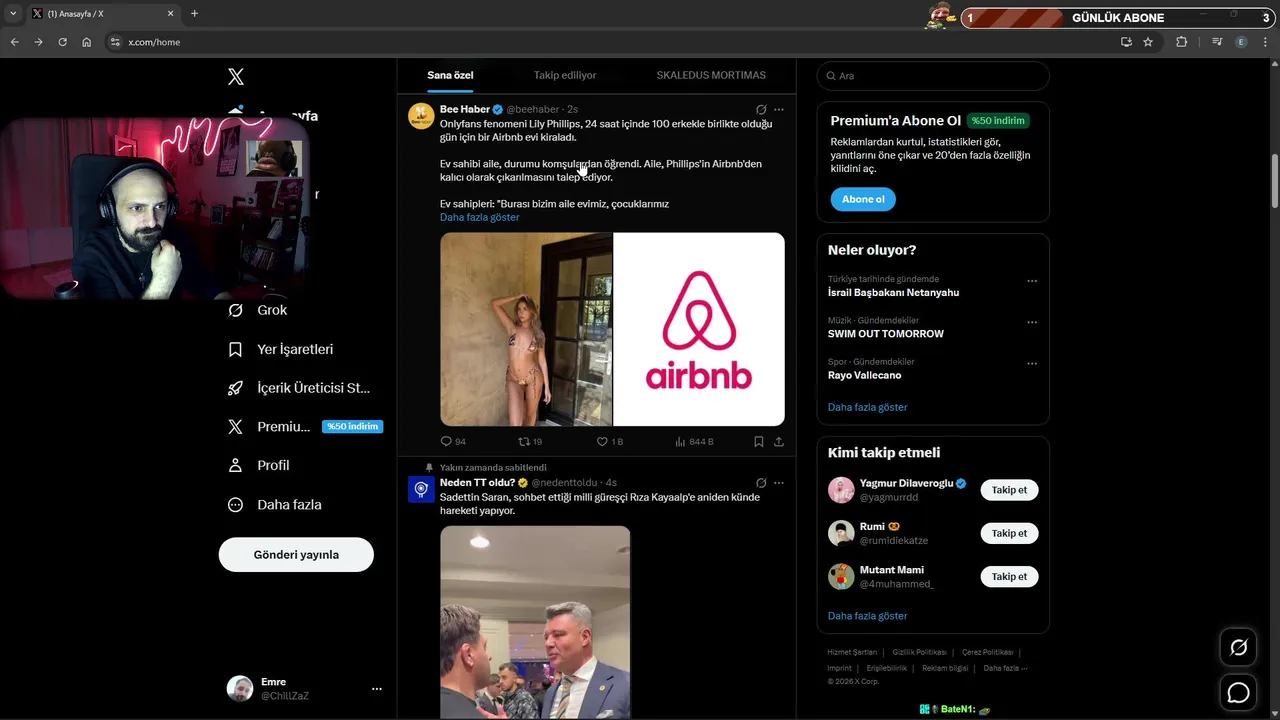Switch to SKALEDUS MORTIMAS tab
The height and width of the screenshot is (720, 1280).
click(x=711, y=75)
